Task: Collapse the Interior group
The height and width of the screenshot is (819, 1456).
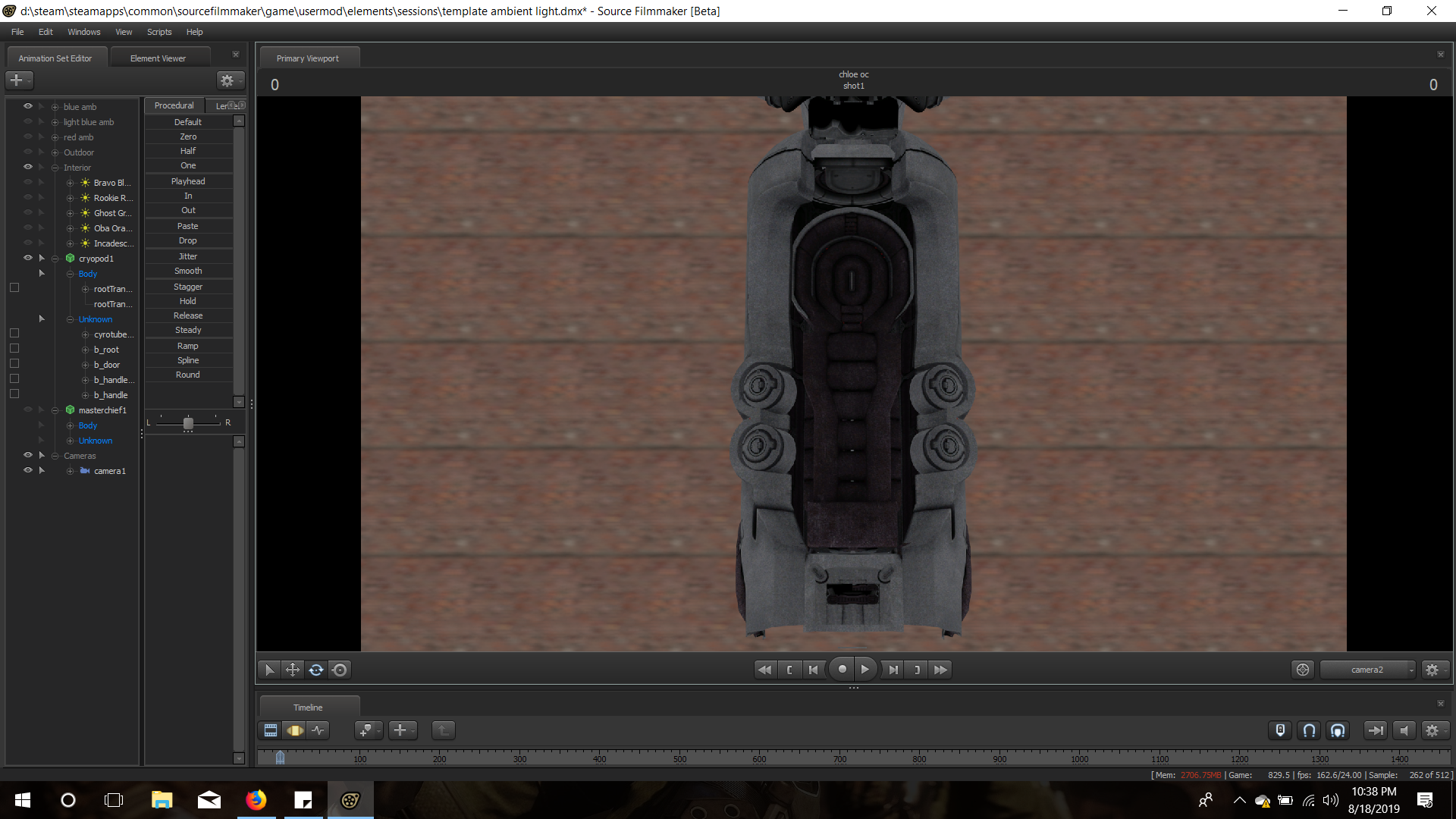Action: click(x=55, y=168)
